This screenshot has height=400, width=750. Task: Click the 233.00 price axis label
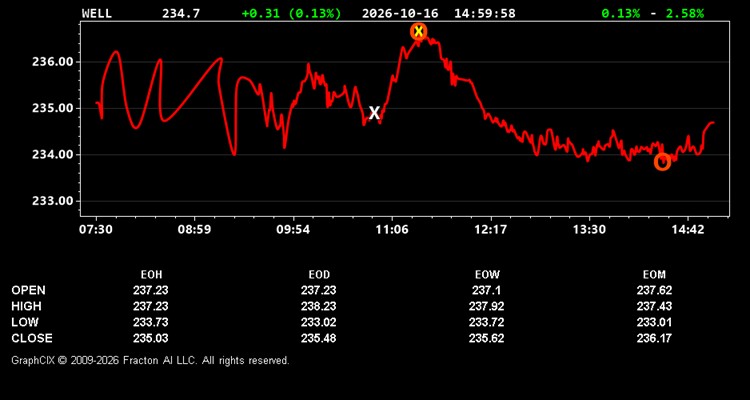pos(53,201)
